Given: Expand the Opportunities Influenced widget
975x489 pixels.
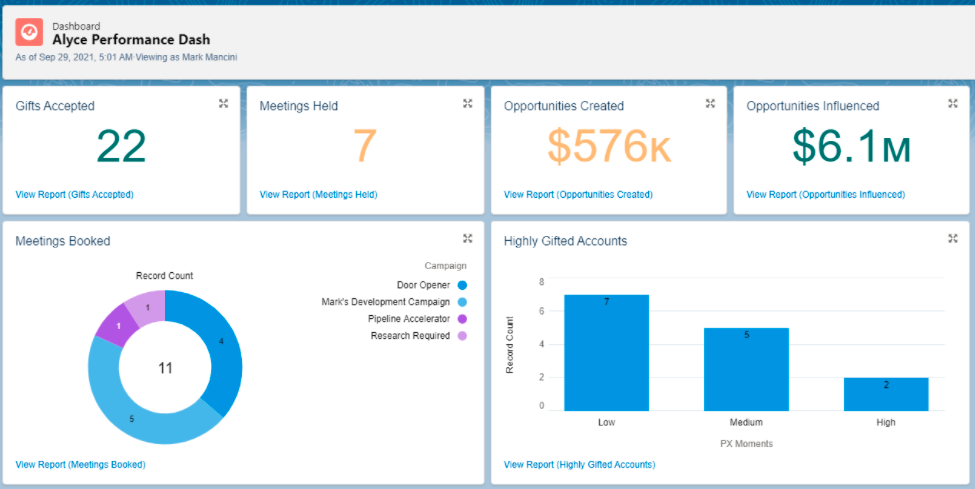Looking at the screenshot, I should [953, 104].
